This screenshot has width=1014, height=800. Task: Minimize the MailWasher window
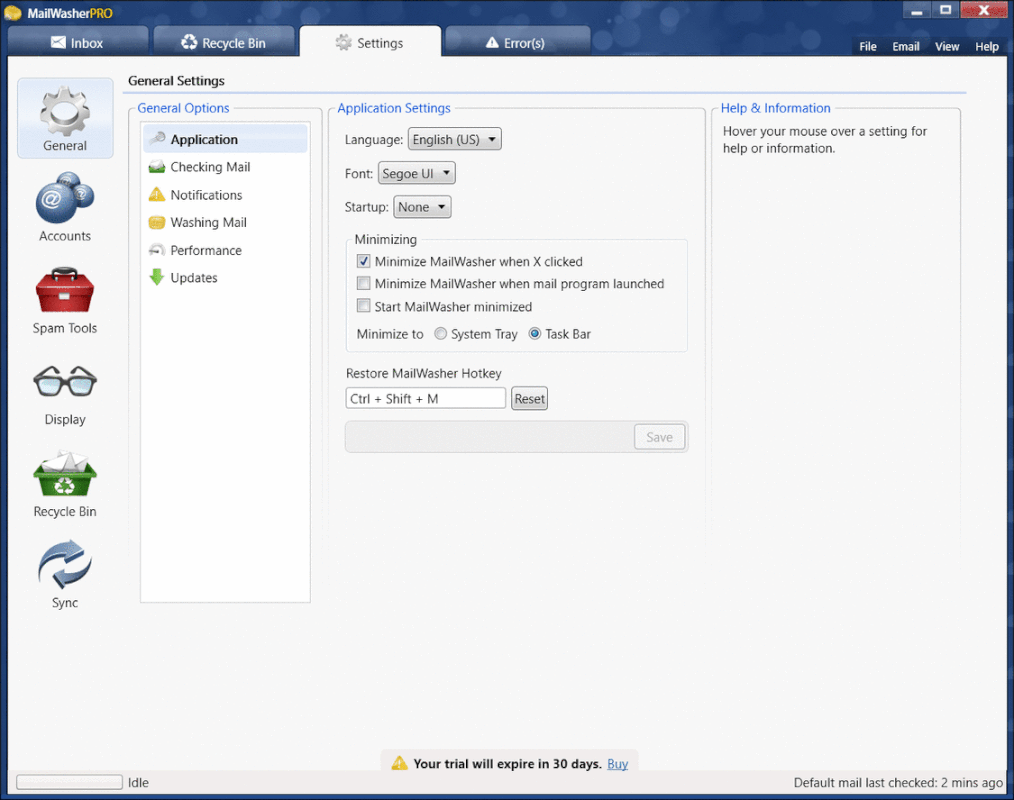(x=916, y=10)
